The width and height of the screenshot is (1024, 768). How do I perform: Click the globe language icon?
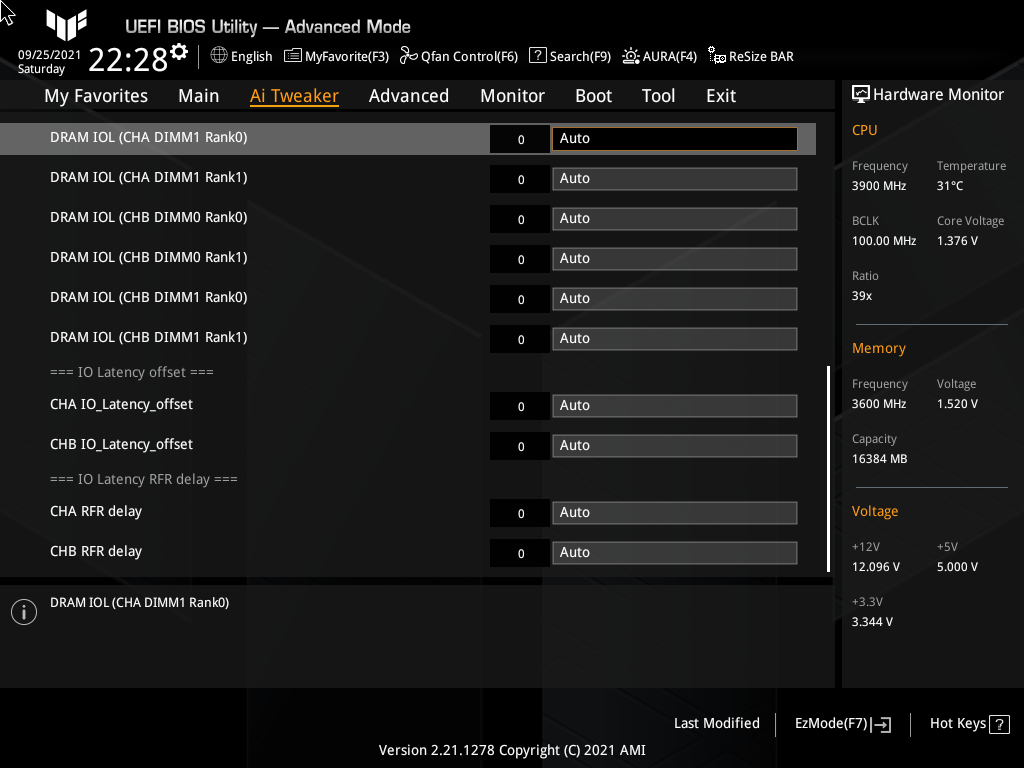(219, 56)
